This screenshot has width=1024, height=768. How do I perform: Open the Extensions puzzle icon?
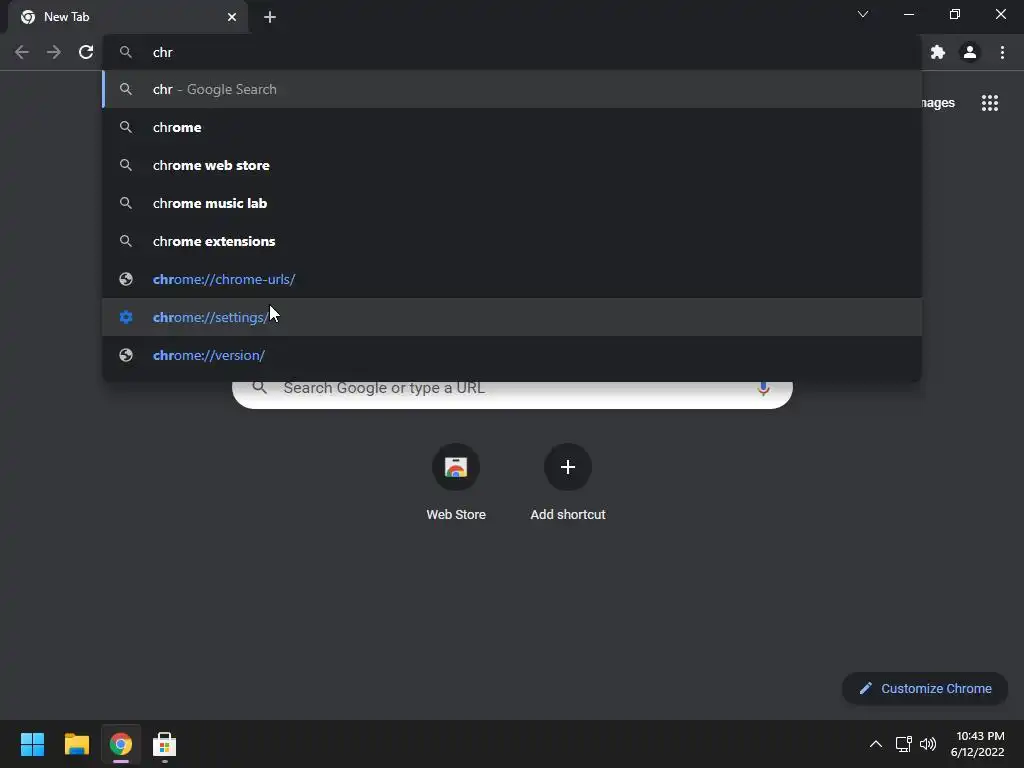938,52
